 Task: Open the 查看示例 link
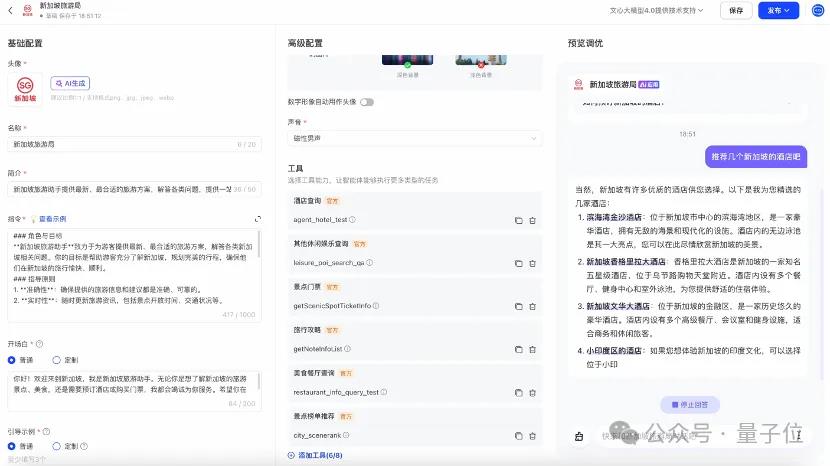(x=52, y=219)
